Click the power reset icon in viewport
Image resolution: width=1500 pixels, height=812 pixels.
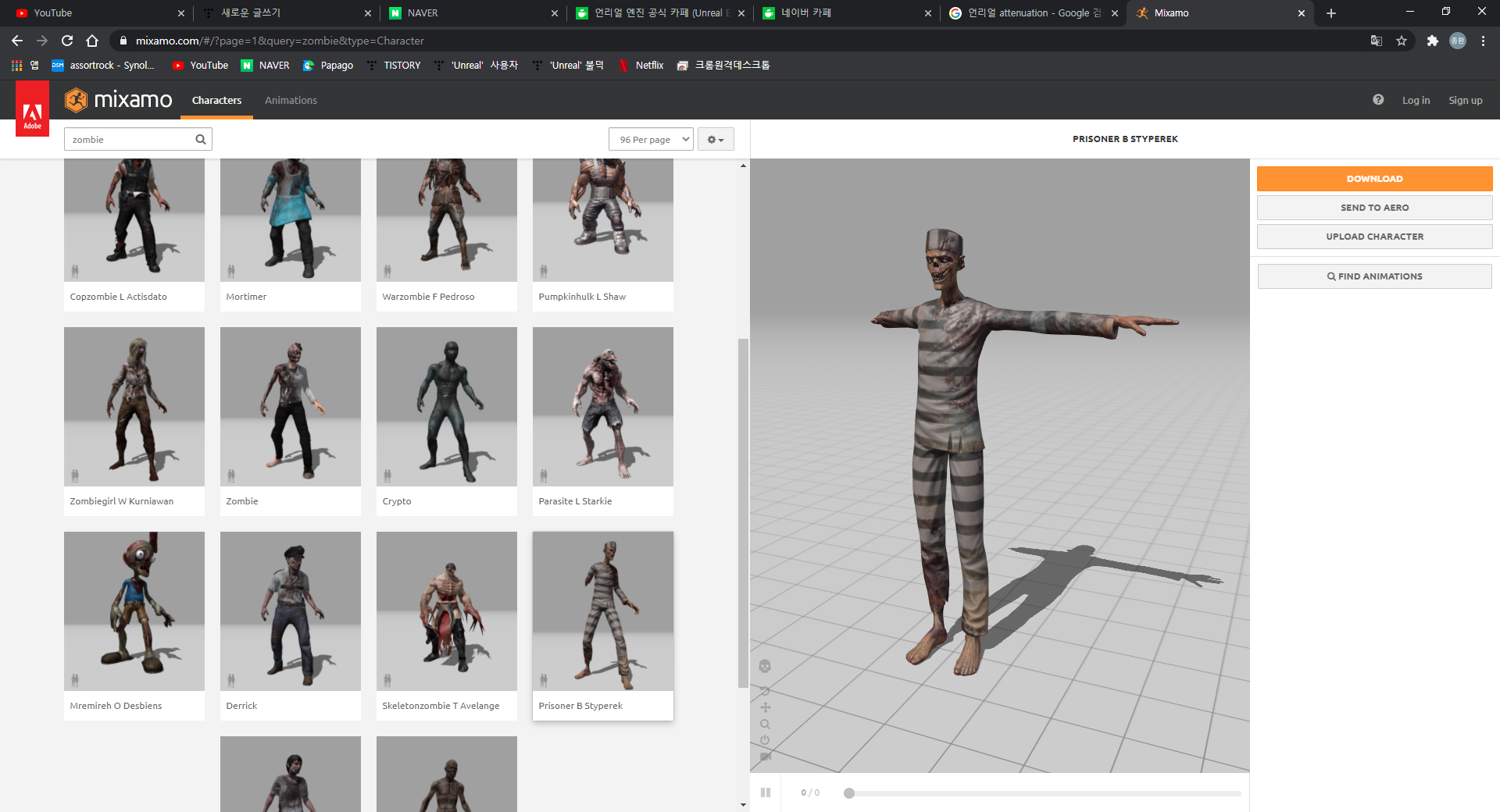point(765,740)
